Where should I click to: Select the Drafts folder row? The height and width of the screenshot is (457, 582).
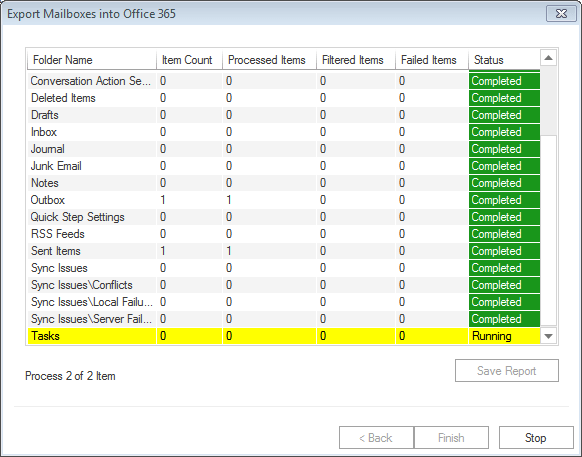tap(284, 115)
